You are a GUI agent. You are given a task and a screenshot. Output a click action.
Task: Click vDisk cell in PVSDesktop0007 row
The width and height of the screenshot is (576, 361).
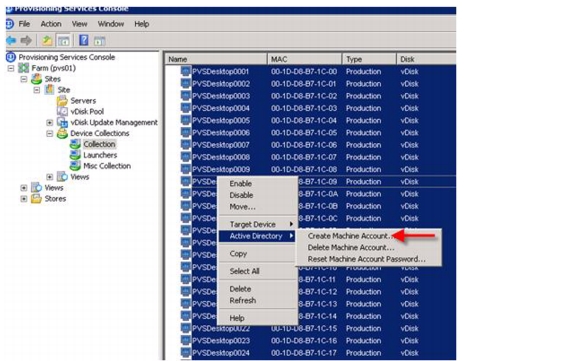coord(409,145)
